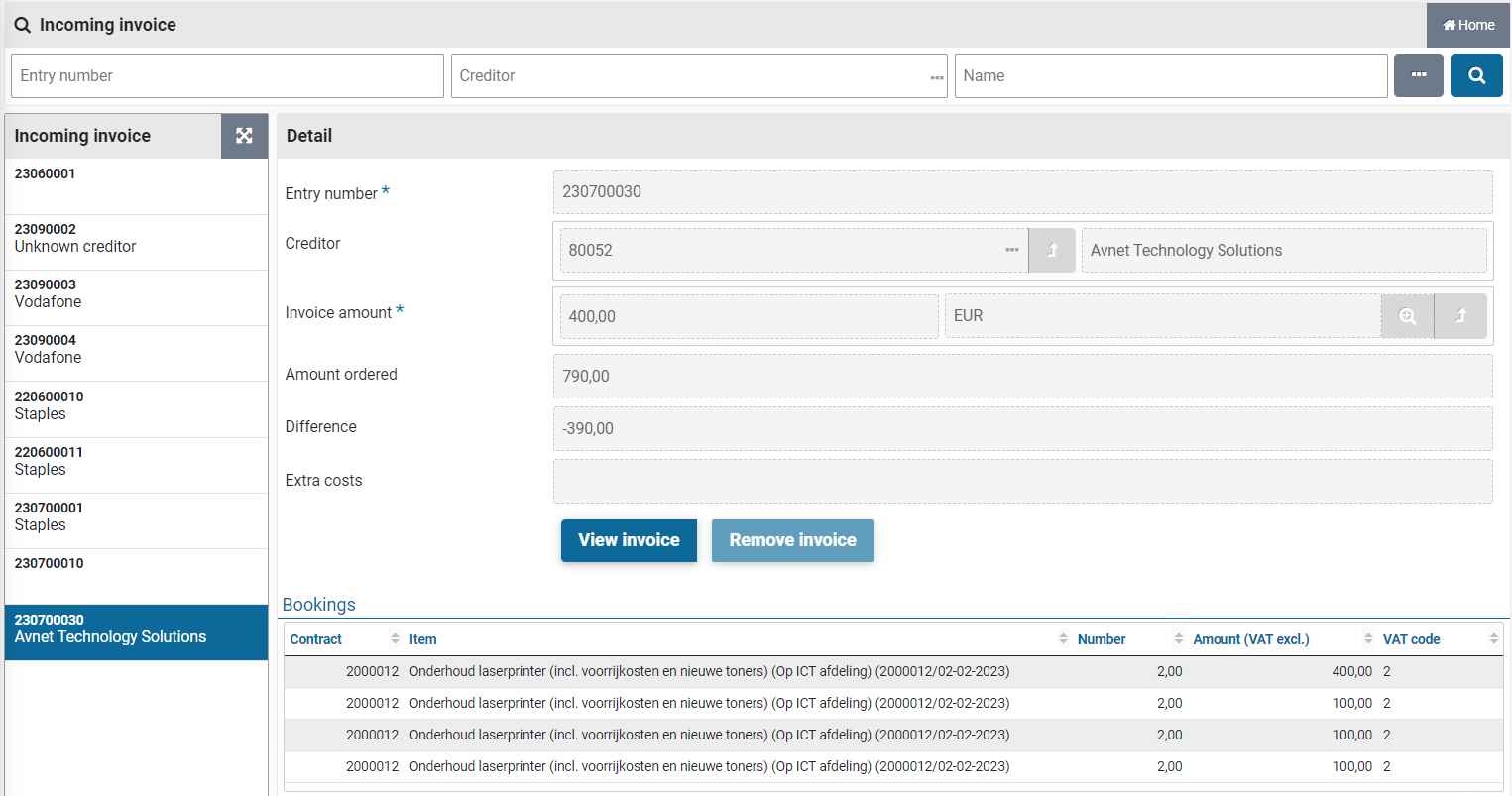
Task: Select invoice 23090003 Vodafone in list
Action: click(136, 293)
